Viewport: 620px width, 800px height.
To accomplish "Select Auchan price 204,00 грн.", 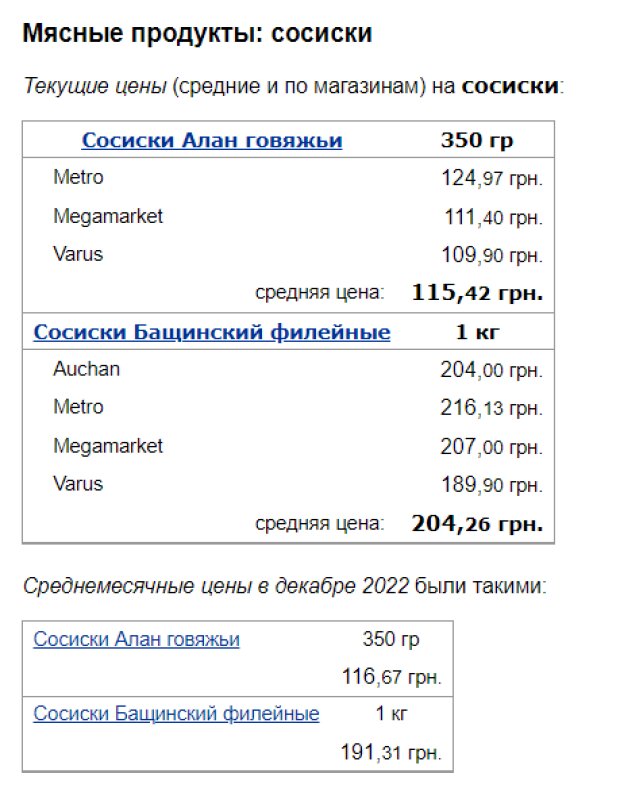I will (492, 370).
